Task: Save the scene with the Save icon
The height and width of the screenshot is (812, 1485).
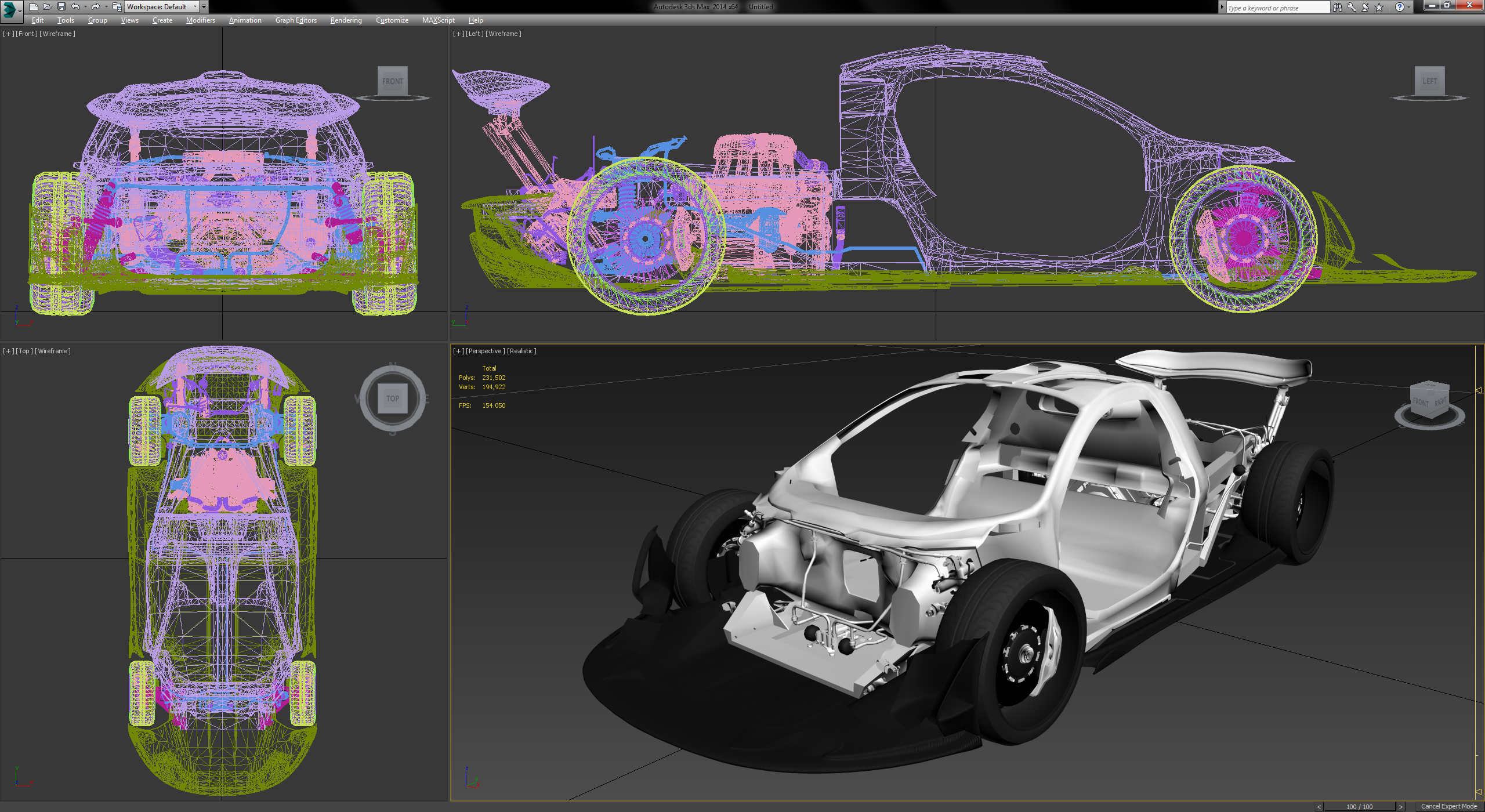Action: 61,6
